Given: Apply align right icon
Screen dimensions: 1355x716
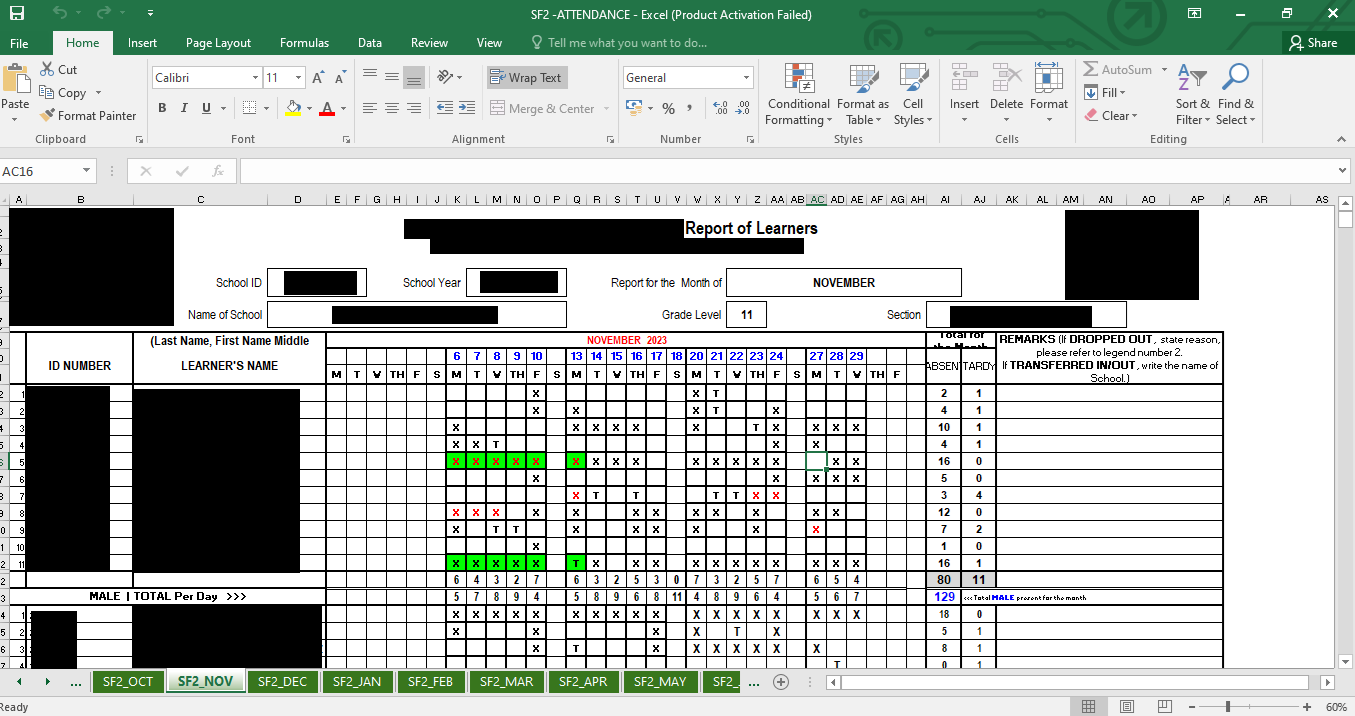Looking at the screenshot, I should tap(413, 108).
